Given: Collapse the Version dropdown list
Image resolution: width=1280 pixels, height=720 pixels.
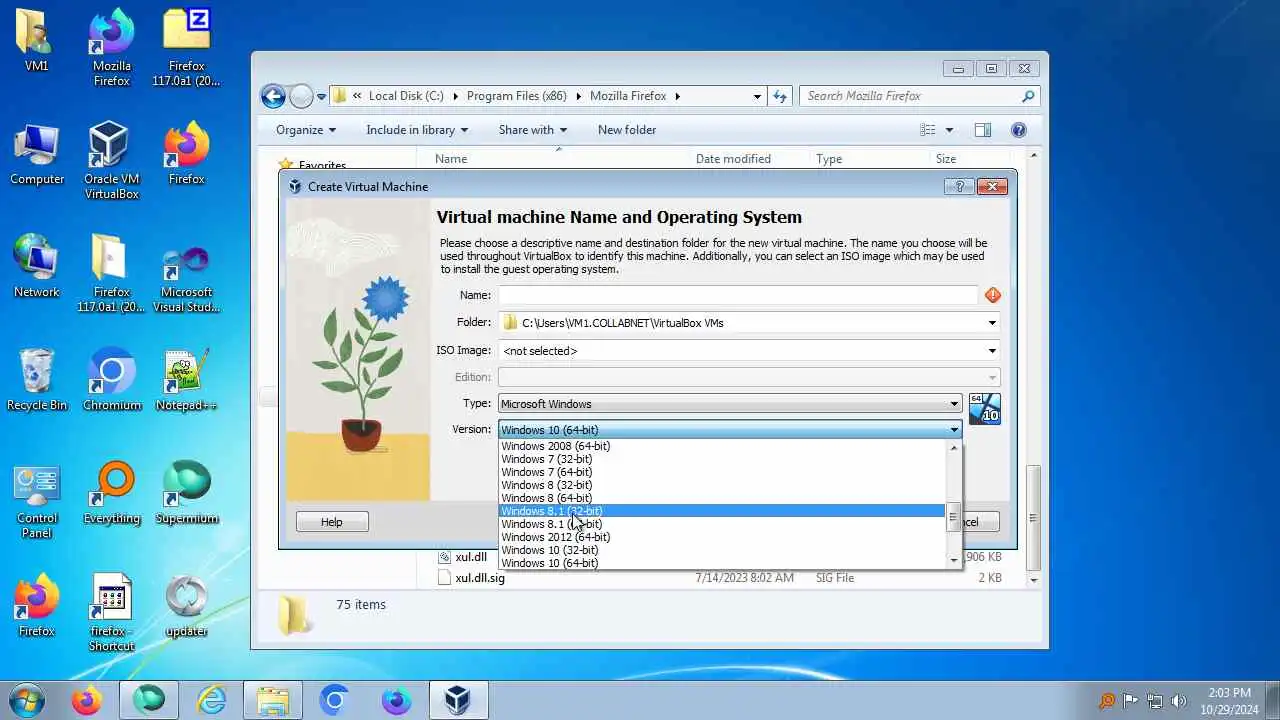Looking at the screenshot, I should [x=954, y=430].
